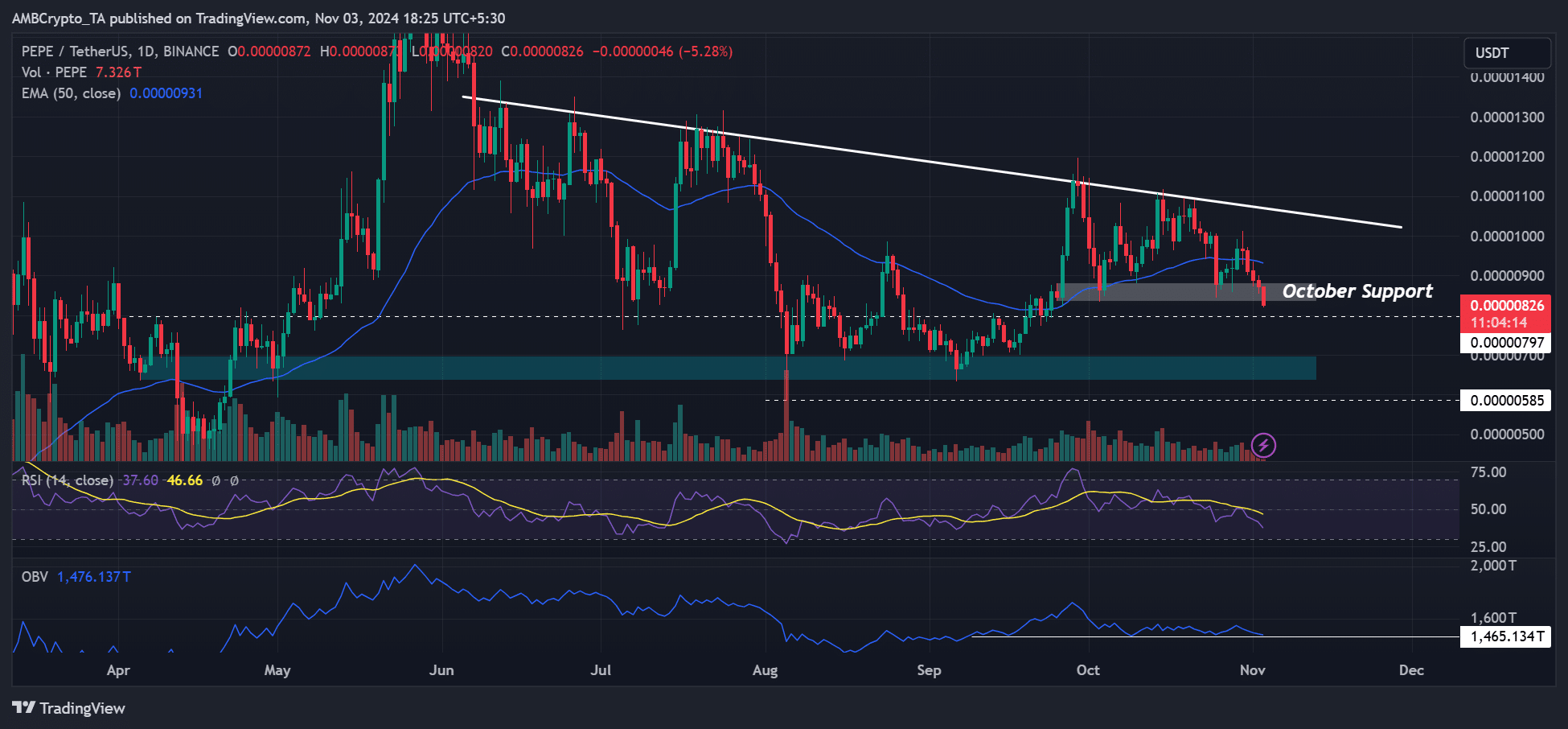The image size is (1568, 729).
Task: Select the teal support zone rectangle
Action: click(728, 369)
